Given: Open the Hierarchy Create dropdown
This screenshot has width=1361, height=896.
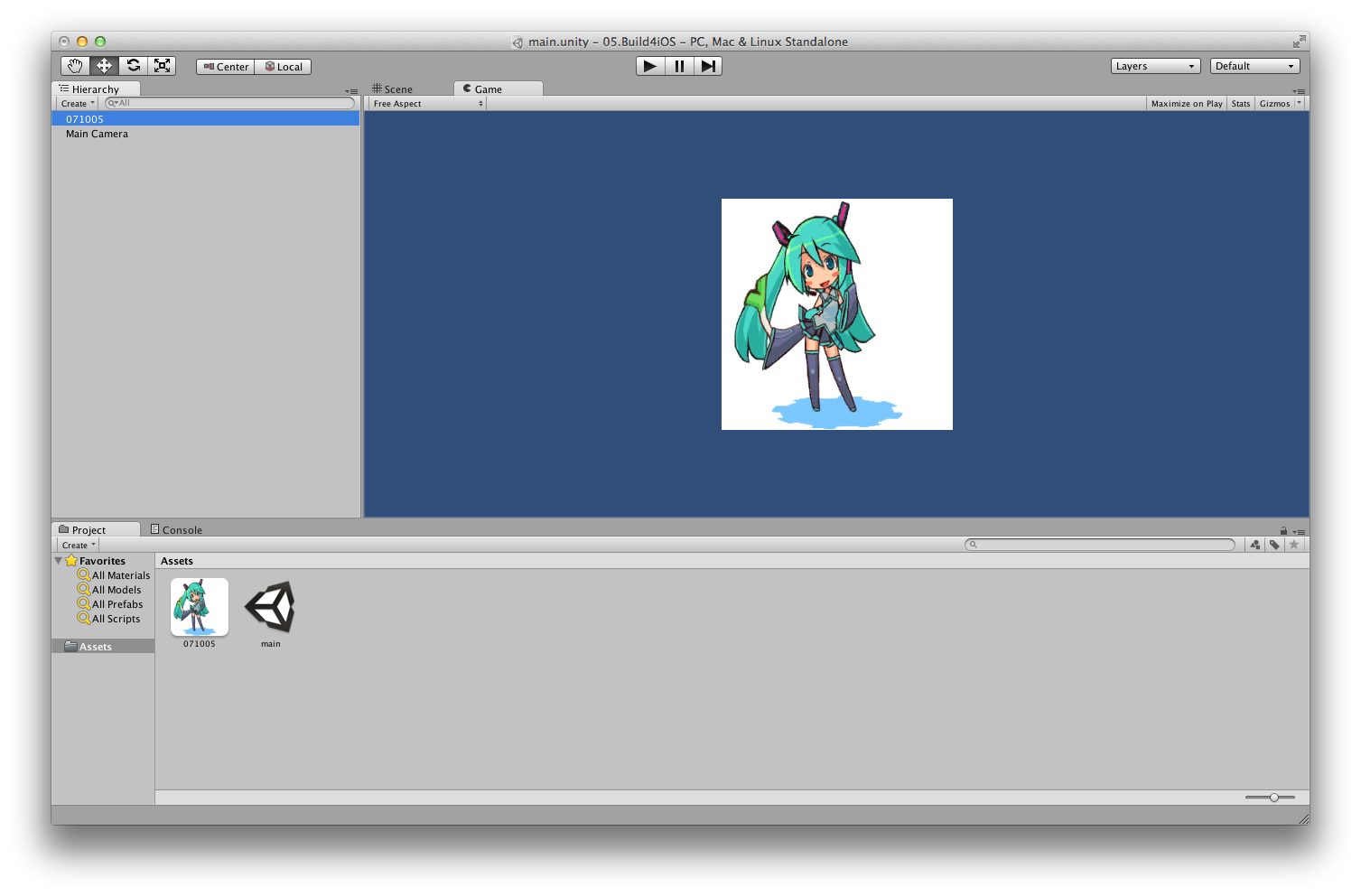Looking at the screenshot, I should click(78, 104).
